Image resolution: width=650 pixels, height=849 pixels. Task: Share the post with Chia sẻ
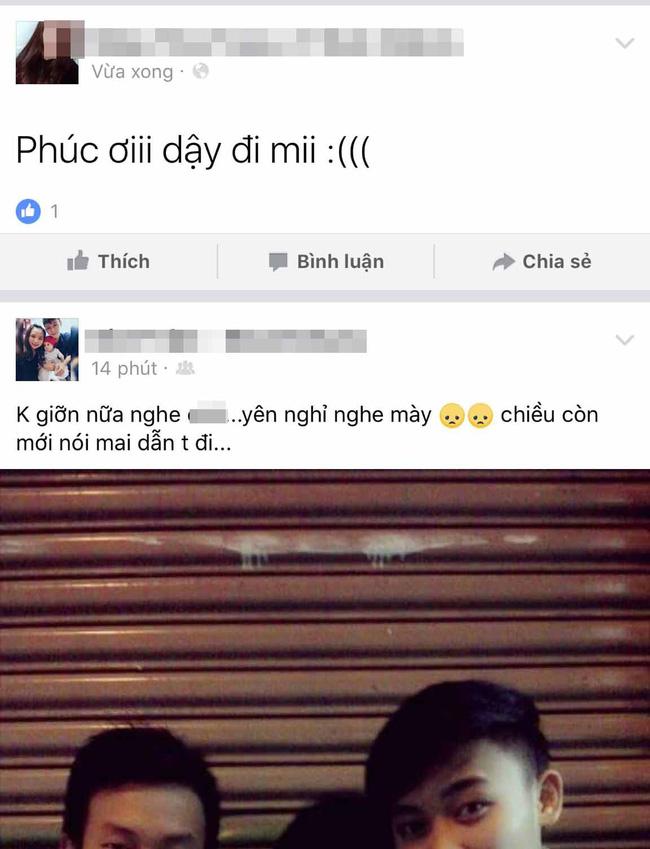click(x=542, y=262)
